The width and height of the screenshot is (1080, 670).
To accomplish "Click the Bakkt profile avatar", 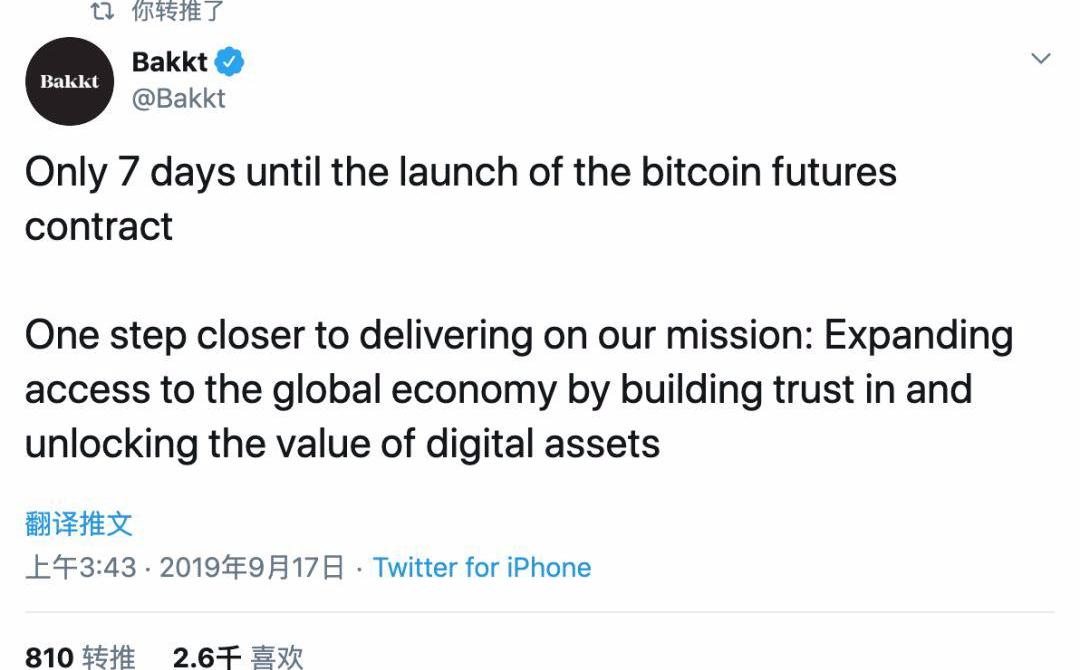I will coord(70,81).
